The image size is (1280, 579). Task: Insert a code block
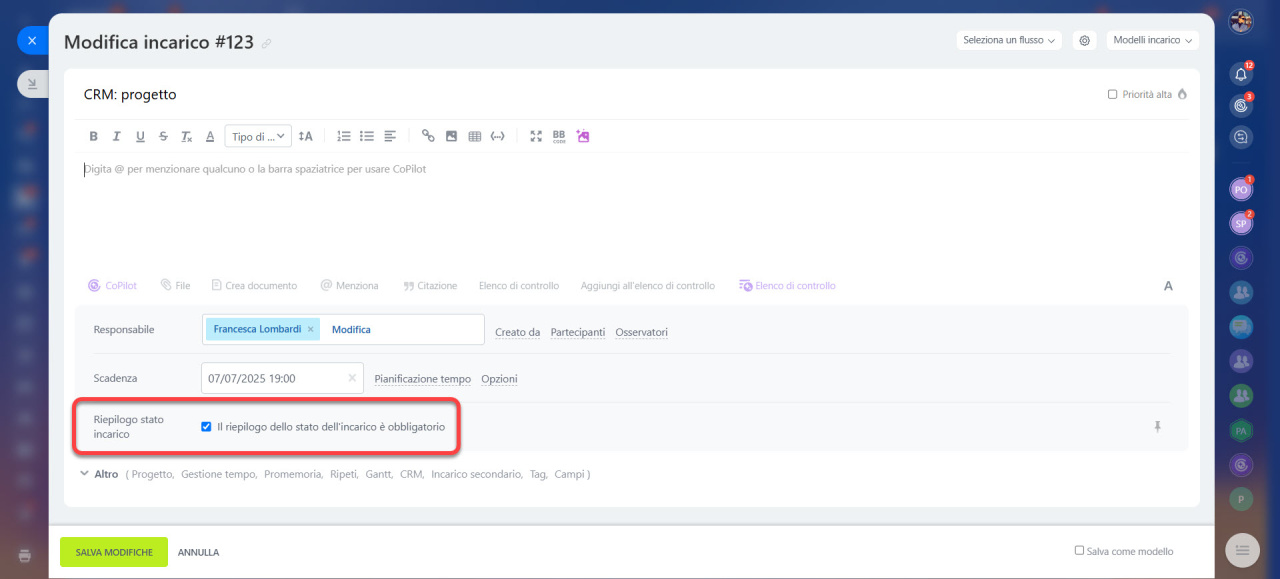pyautogui.click(x=498, y=136)
